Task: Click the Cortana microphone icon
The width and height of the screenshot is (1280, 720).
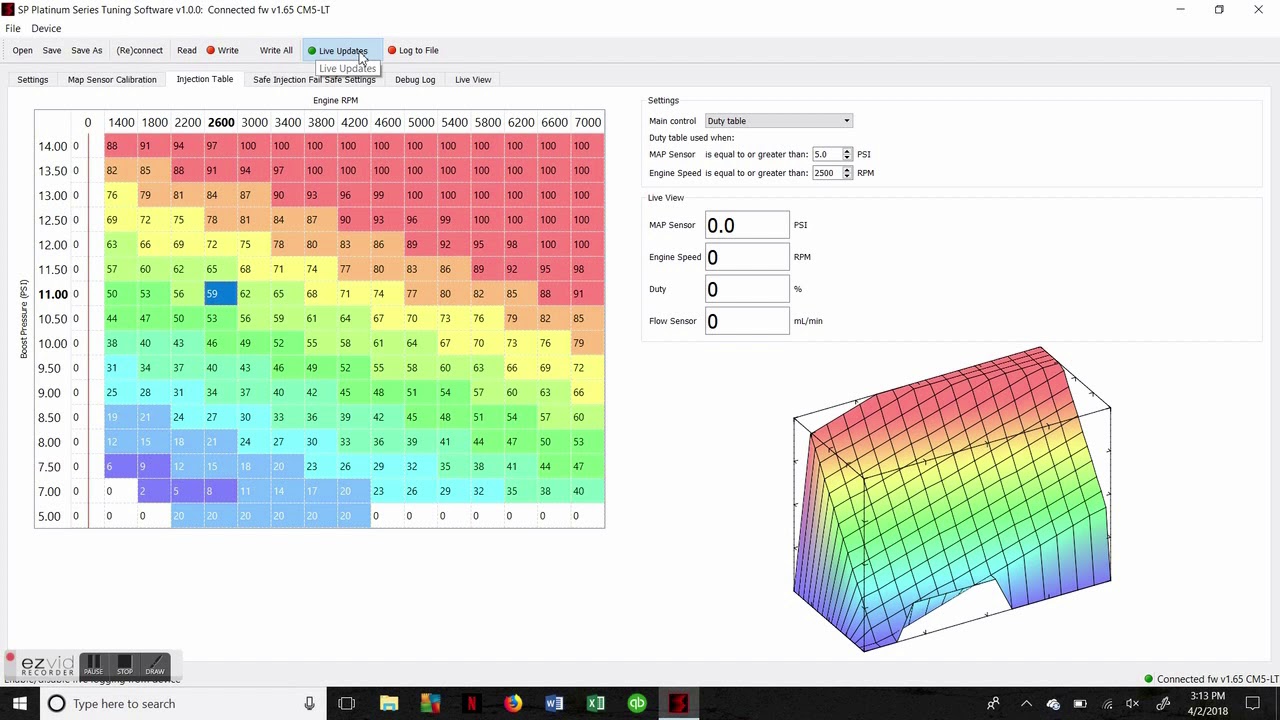Action: tap(310, 704)
